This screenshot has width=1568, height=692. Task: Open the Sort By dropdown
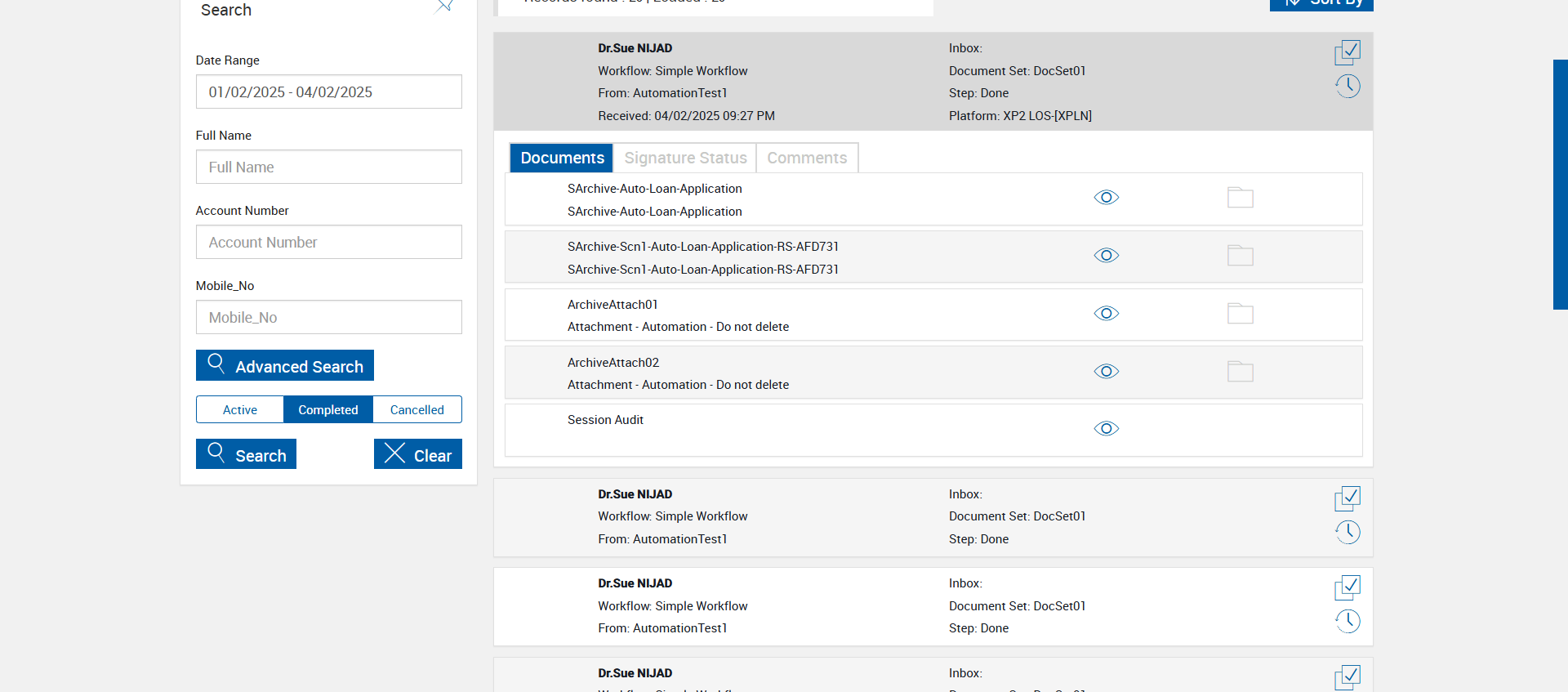pos(1321,3)
